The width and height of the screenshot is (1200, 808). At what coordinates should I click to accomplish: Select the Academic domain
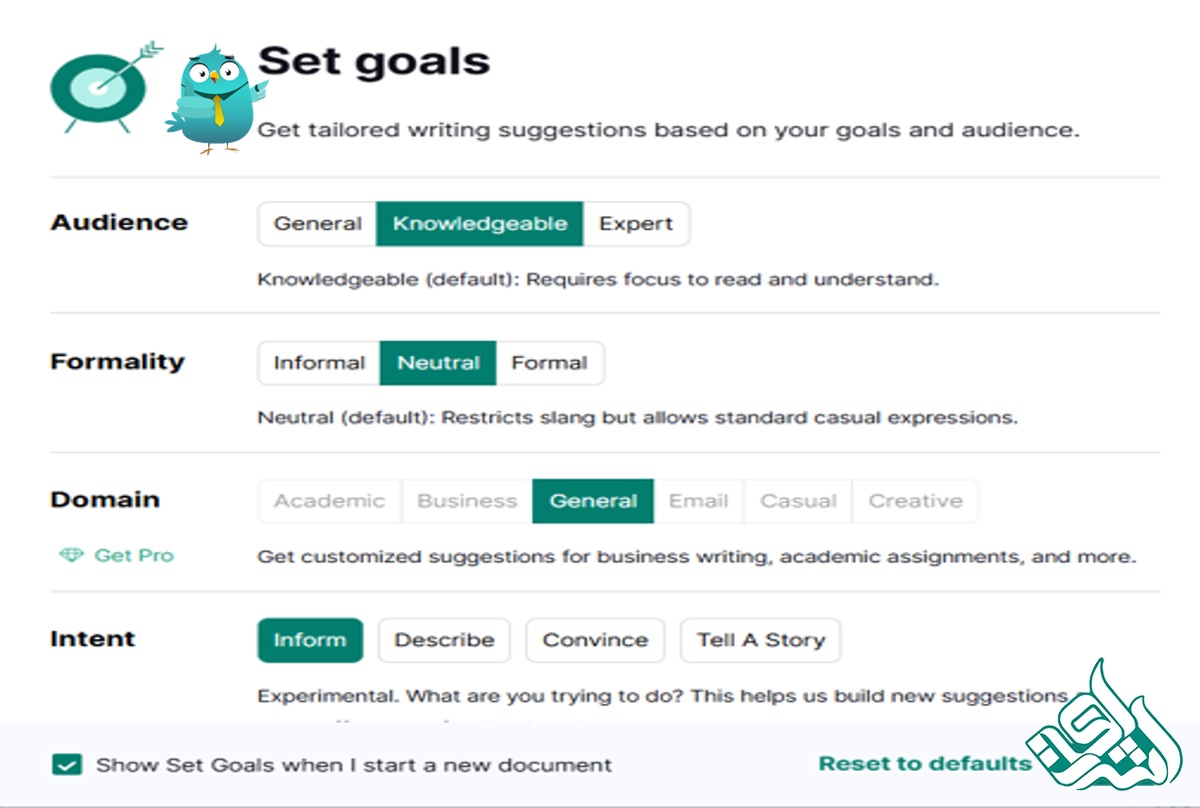coord(329,501)
